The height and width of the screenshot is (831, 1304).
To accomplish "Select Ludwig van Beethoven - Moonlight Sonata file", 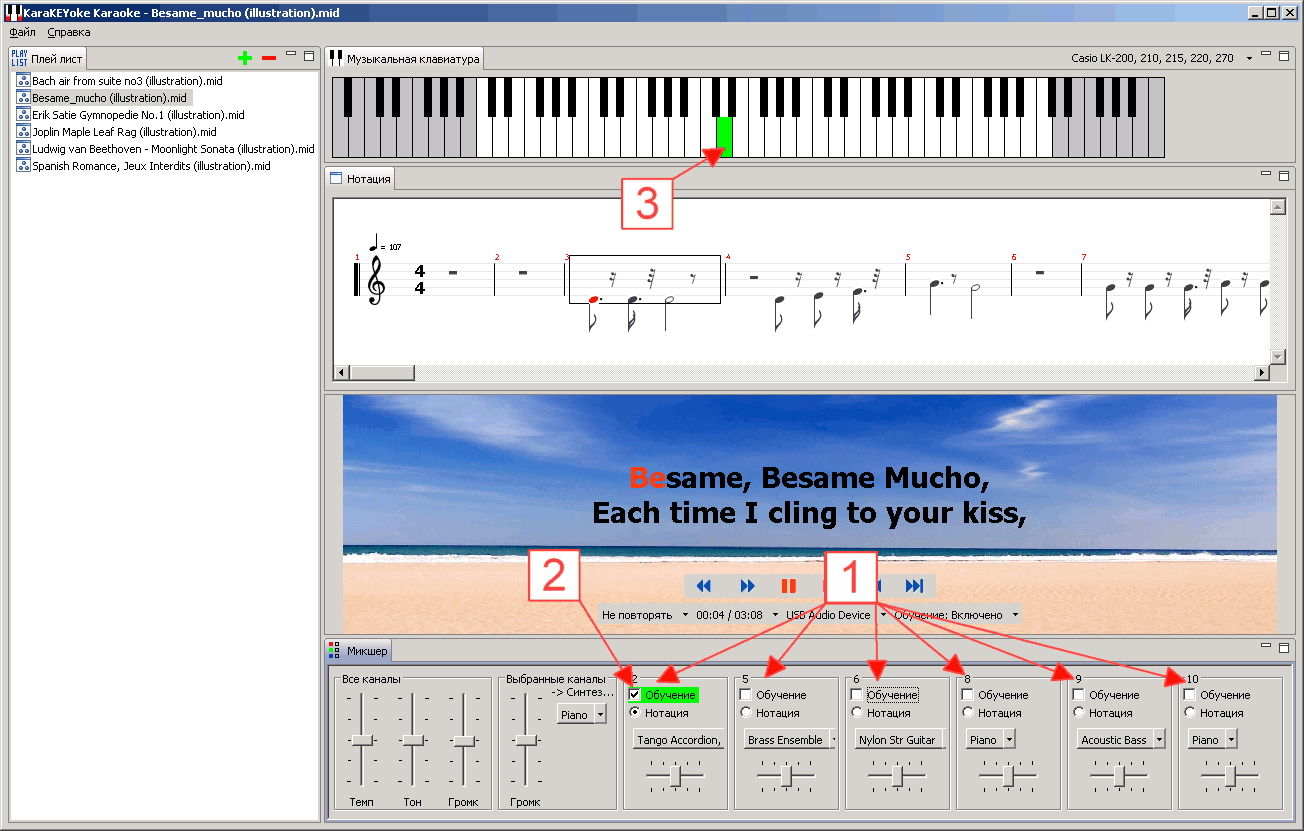I will (173, 149).
